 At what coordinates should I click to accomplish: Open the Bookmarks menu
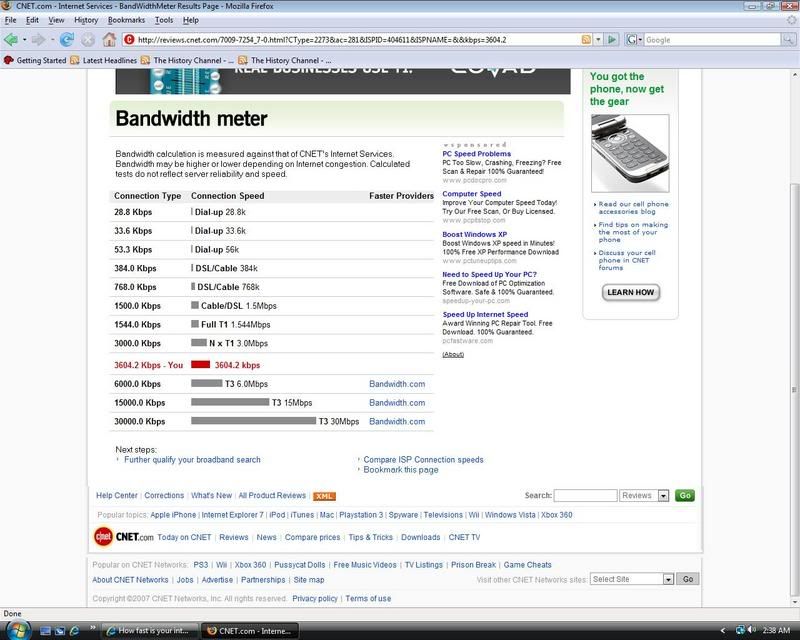[126, 20]
